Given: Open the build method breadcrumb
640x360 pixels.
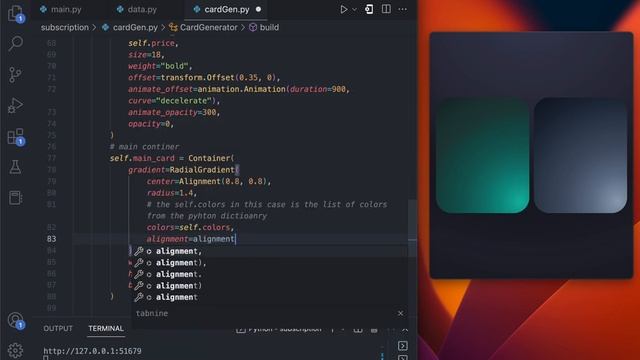Looking at the screenshot, I should 264,27.
